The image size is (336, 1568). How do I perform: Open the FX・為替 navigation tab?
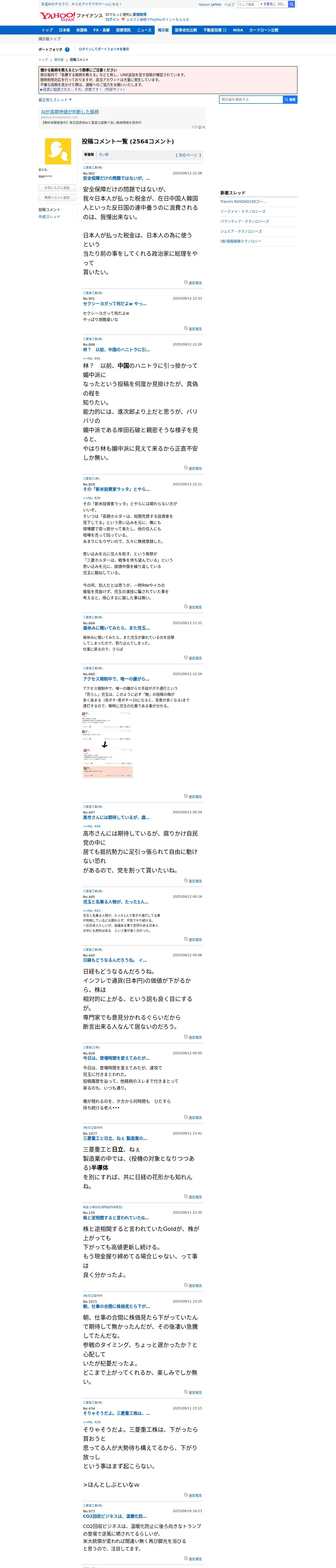(102, 30)
